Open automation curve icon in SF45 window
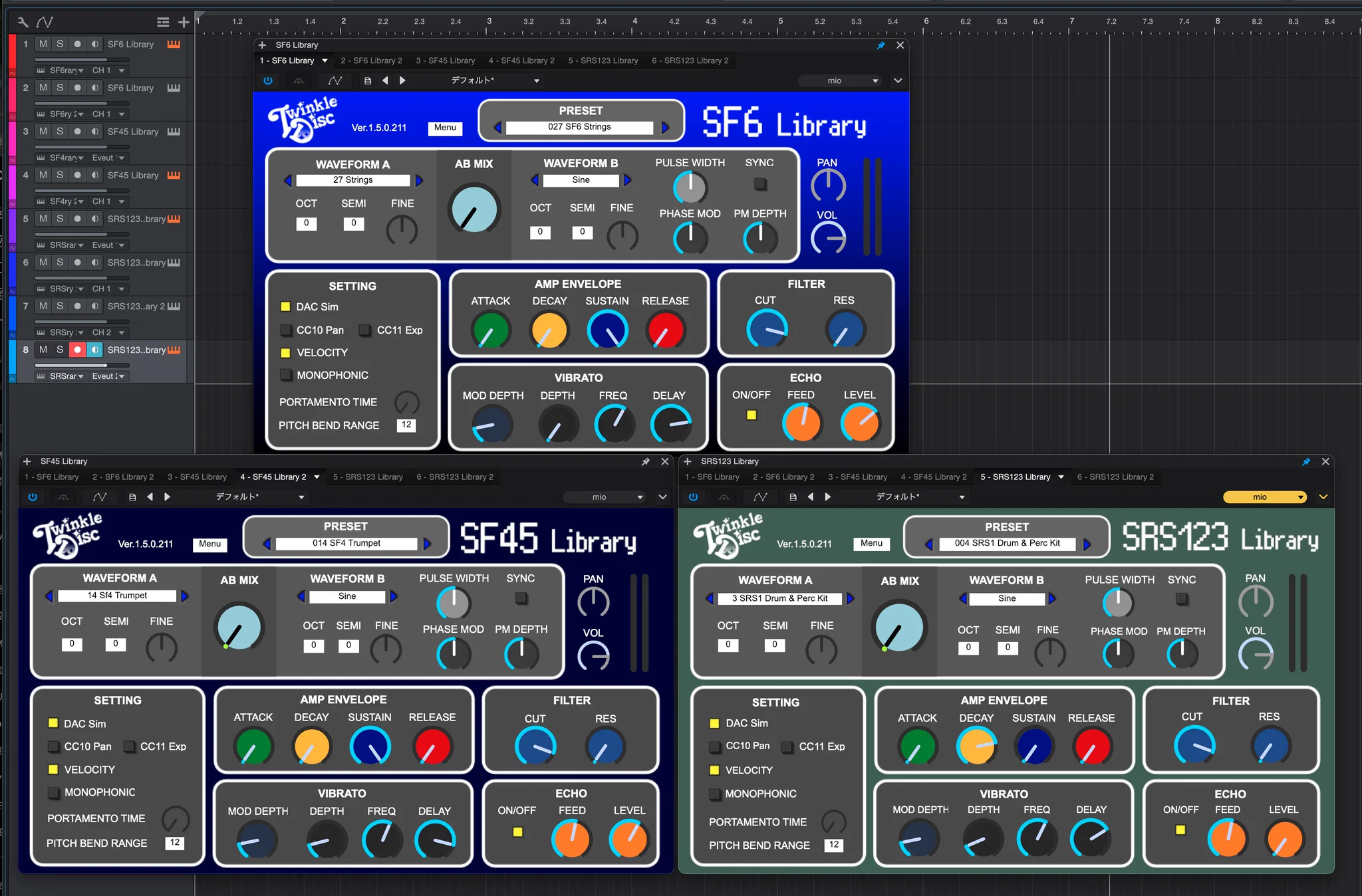 (x=100, y=497)
